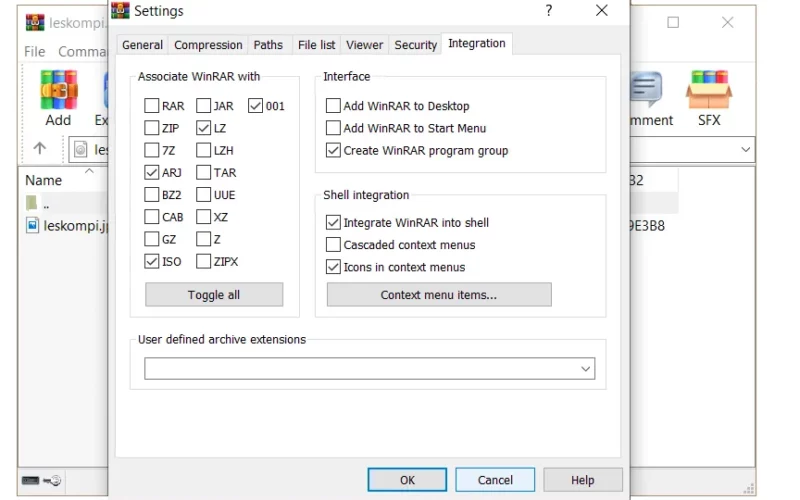Check the JAR association box
This screenshot has height=500, width=800.
(203, 106)
